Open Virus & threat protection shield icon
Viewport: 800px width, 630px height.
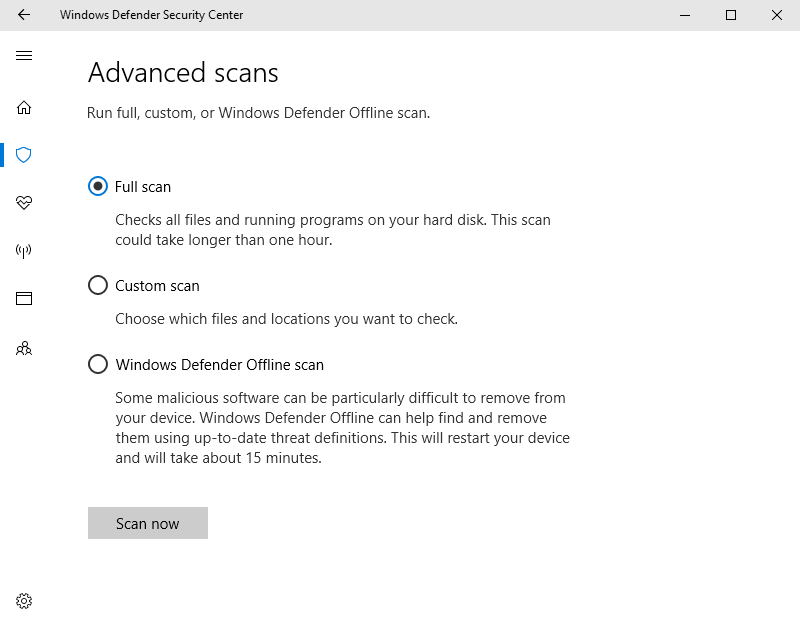coord(24,155)
